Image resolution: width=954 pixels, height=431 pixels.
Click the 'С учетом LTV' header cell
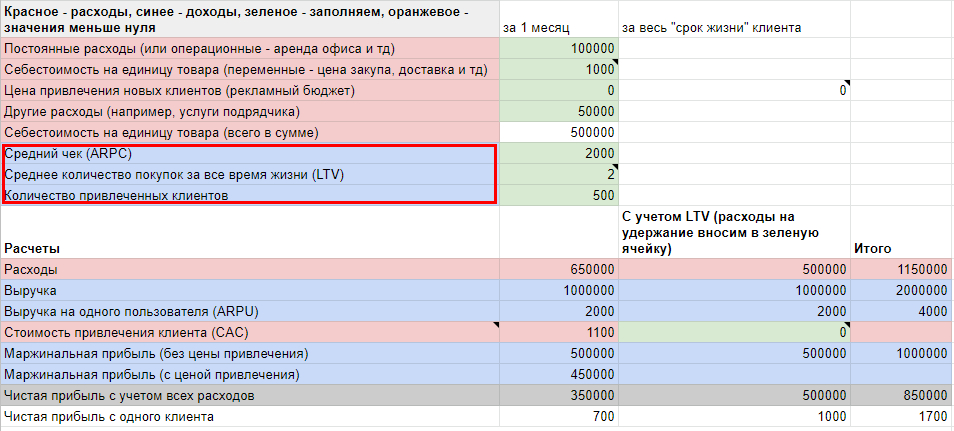click(x=734, y=232)
